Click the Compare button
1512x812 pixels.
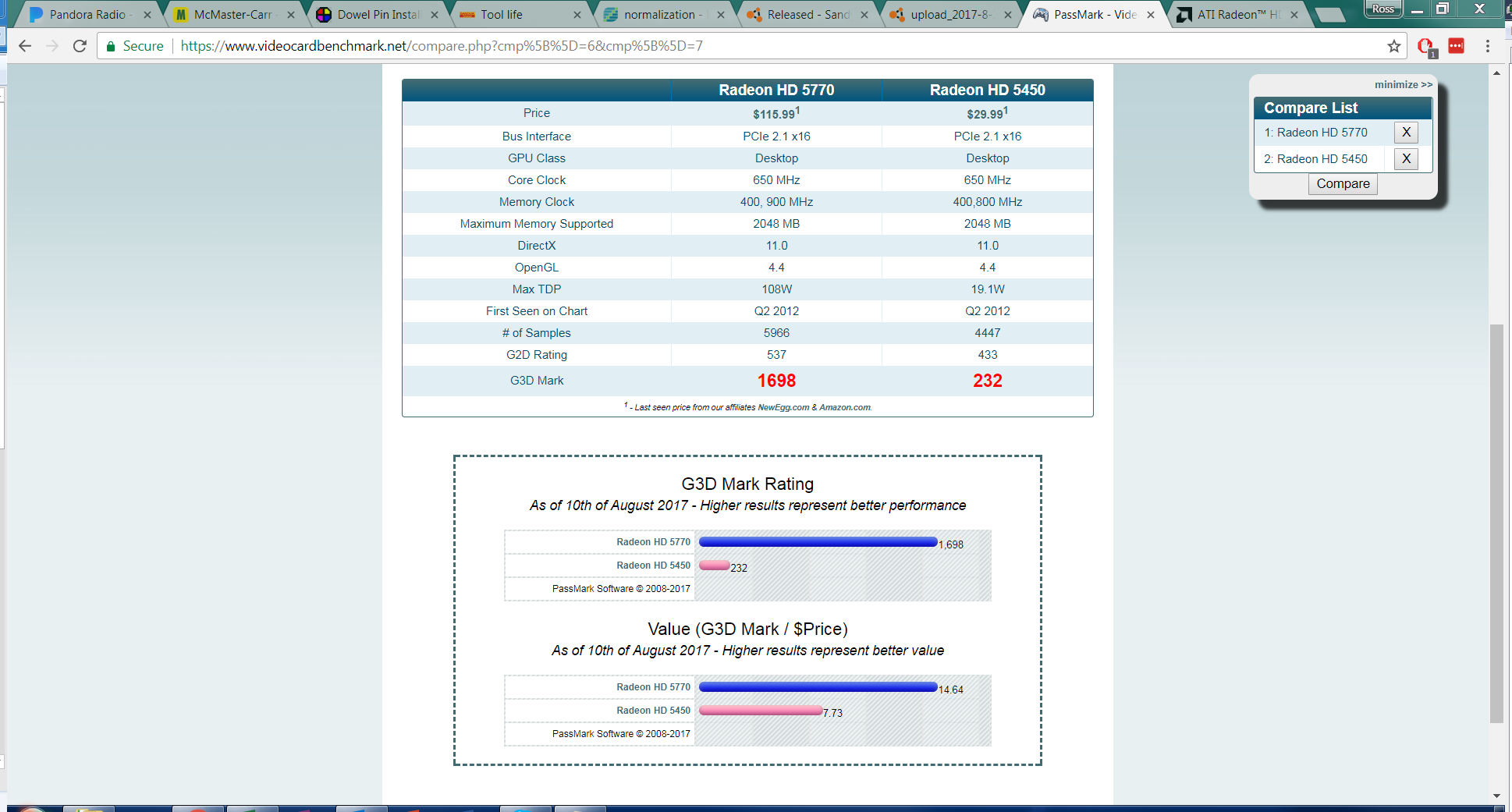pyautogui.click(x=1343, y=184)
